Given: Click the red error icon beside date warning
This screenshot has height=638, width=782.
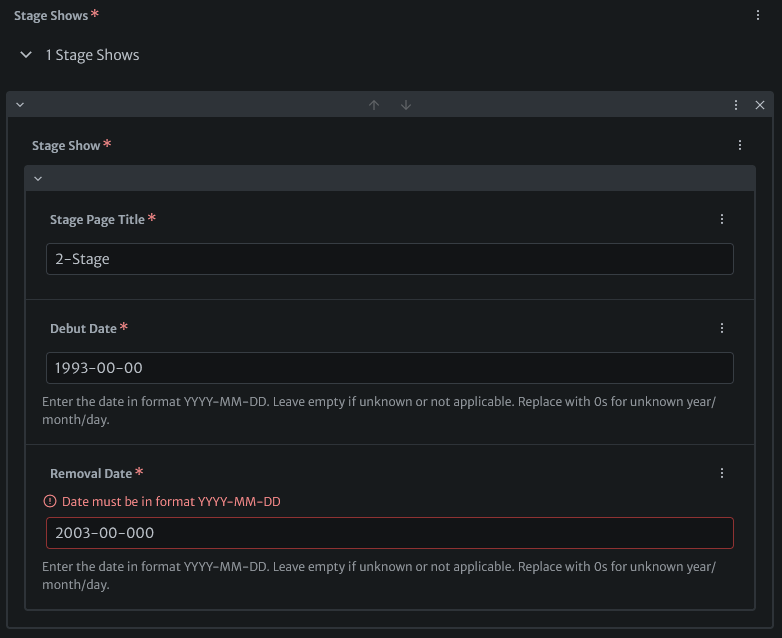Looking at the screenshot, I should [50, 501].
